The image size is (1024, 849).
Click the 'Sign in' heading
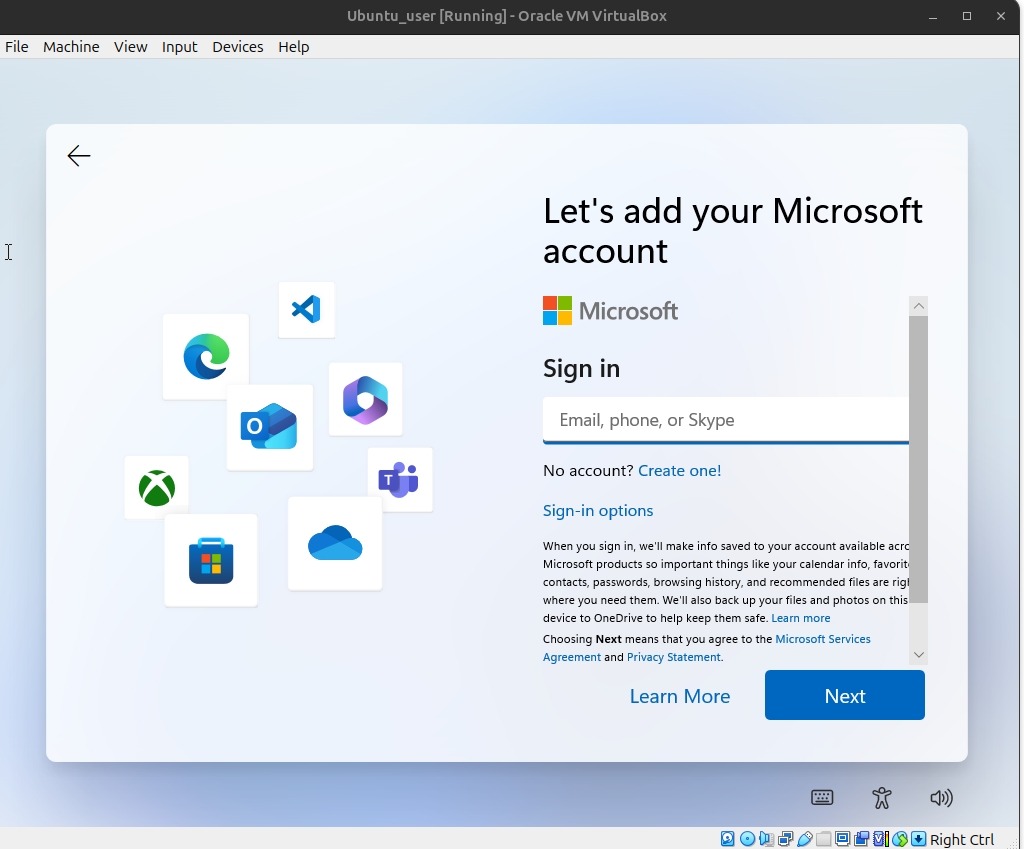coord(581,368)
